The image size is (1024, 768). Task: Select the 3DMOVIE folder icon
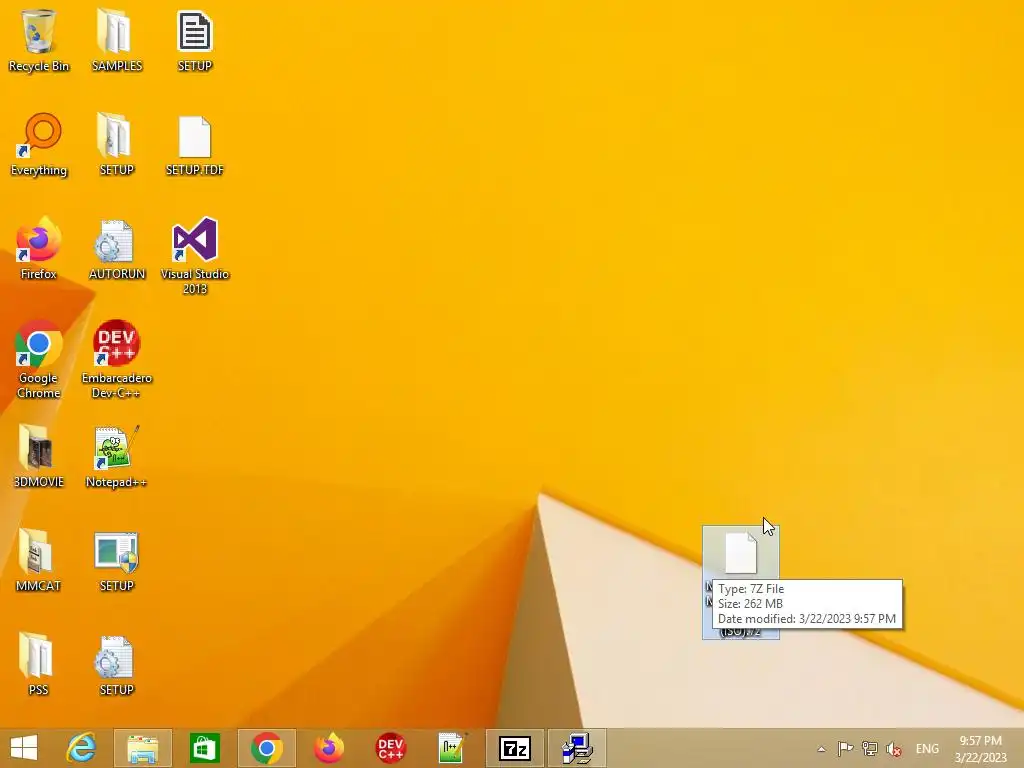click(x=39, y=456)
